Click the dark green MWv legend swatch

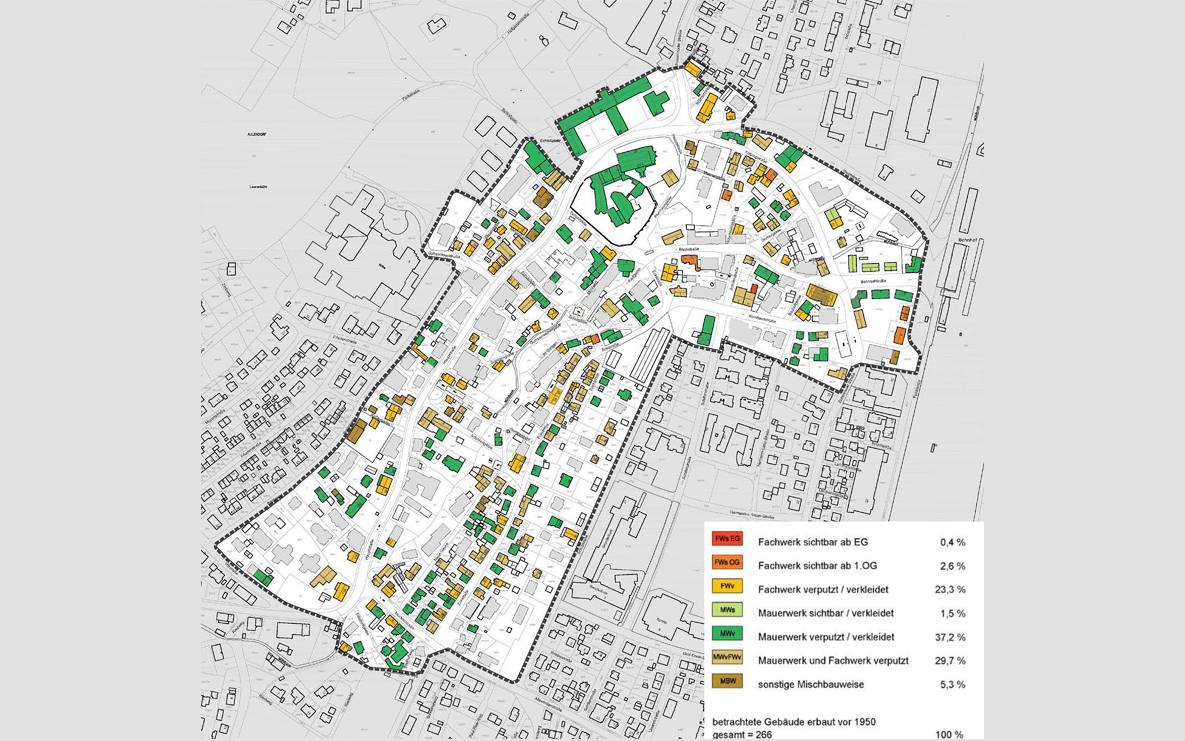coord(727,634)
